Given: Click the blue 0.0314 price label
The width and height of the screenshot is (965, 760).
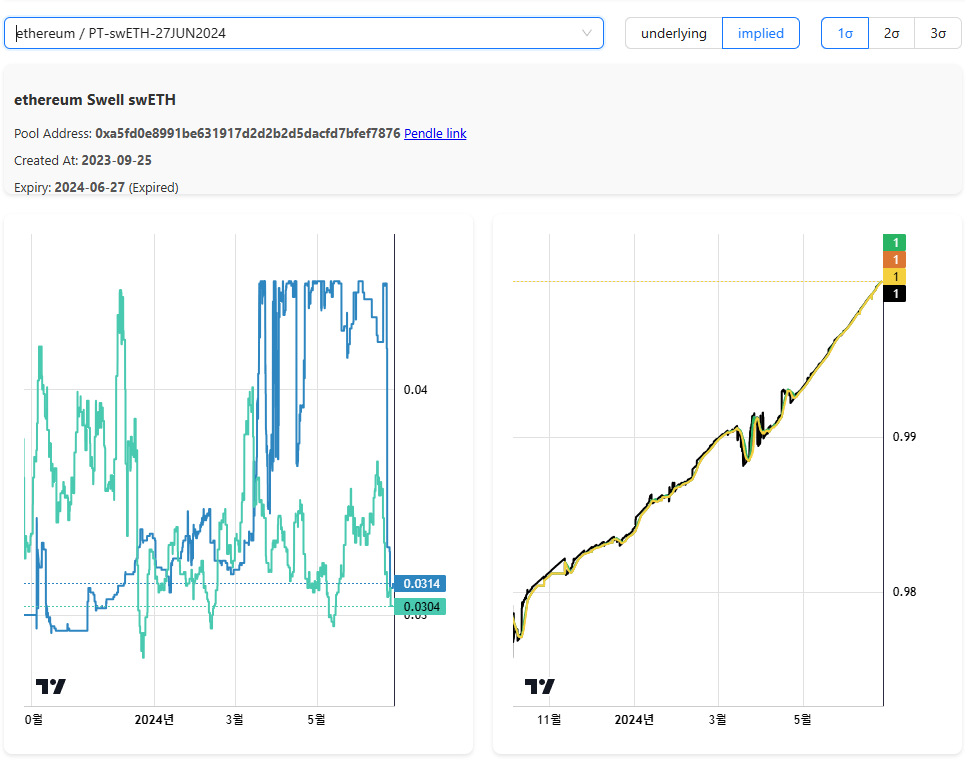Looking at the screenshot, I should 420,583.
